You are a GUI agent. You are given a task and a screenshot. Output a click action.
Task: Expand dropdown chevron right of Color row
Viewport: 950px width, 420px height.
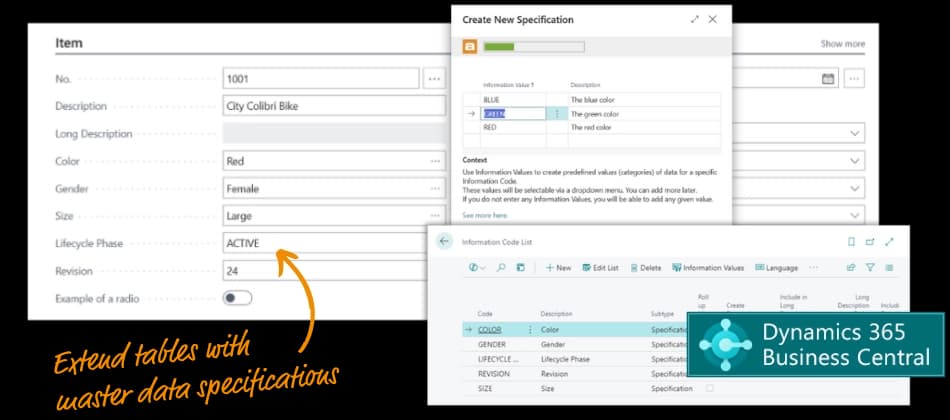(x=854, y=161)
